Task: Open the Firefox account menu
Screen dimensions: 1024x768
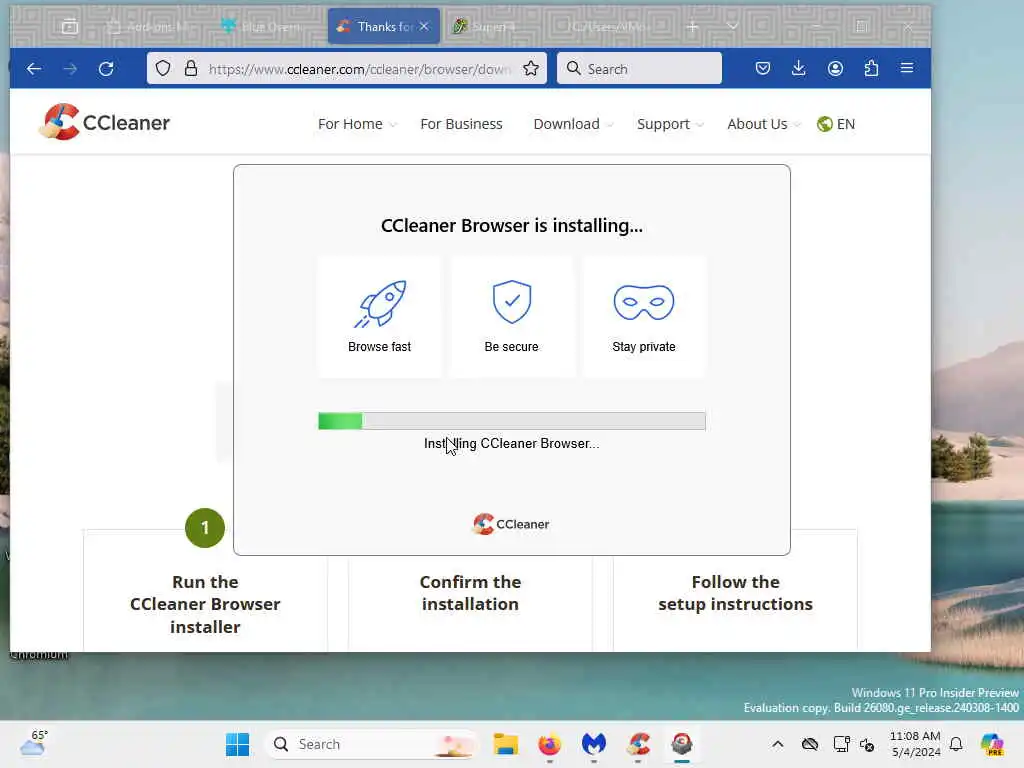Action: click(x=835, y=69)
